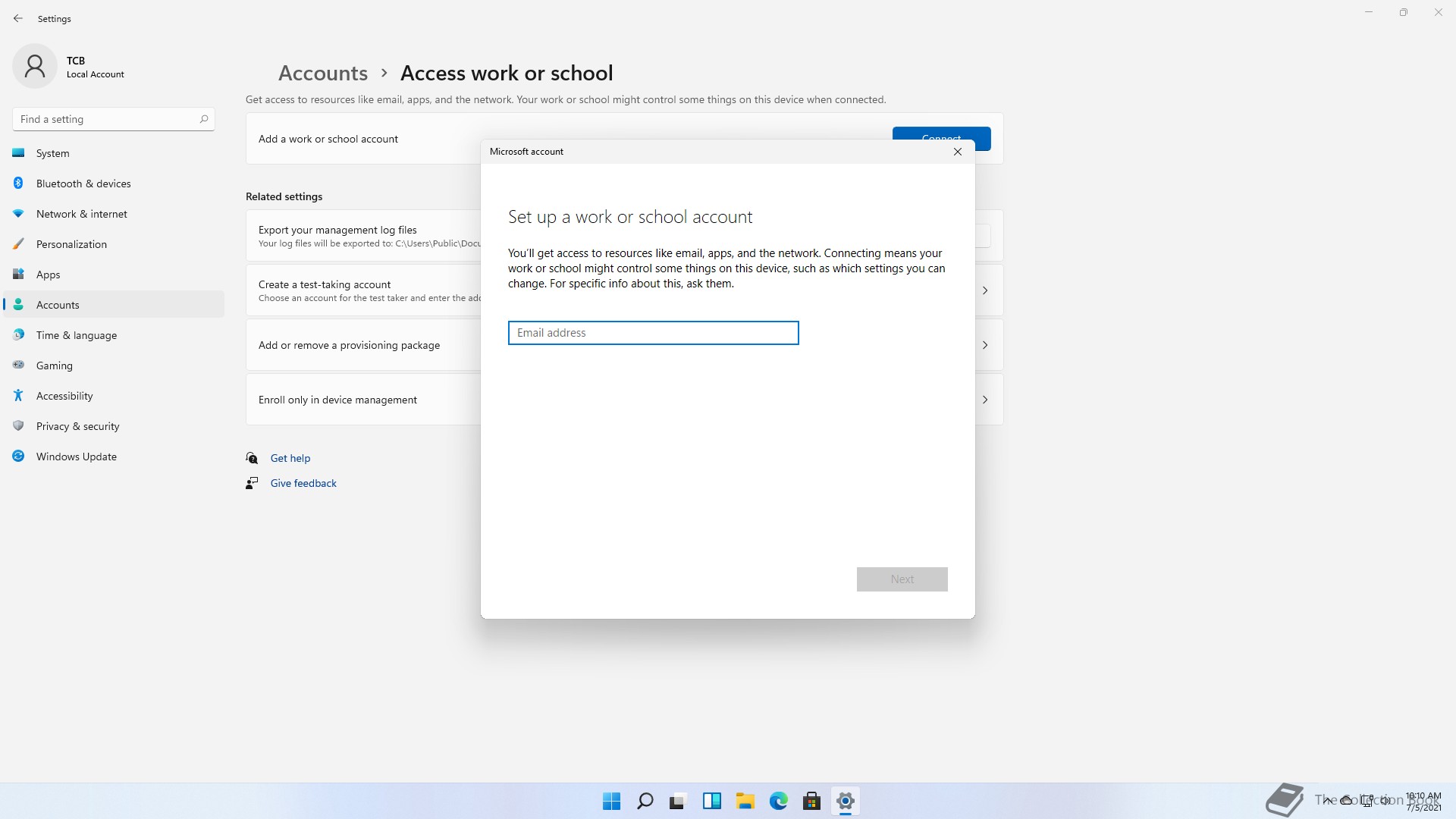Click the Bluetooth icon in sidebar
The width and height of the screenshot is (1456, 819).
[19, 184]
